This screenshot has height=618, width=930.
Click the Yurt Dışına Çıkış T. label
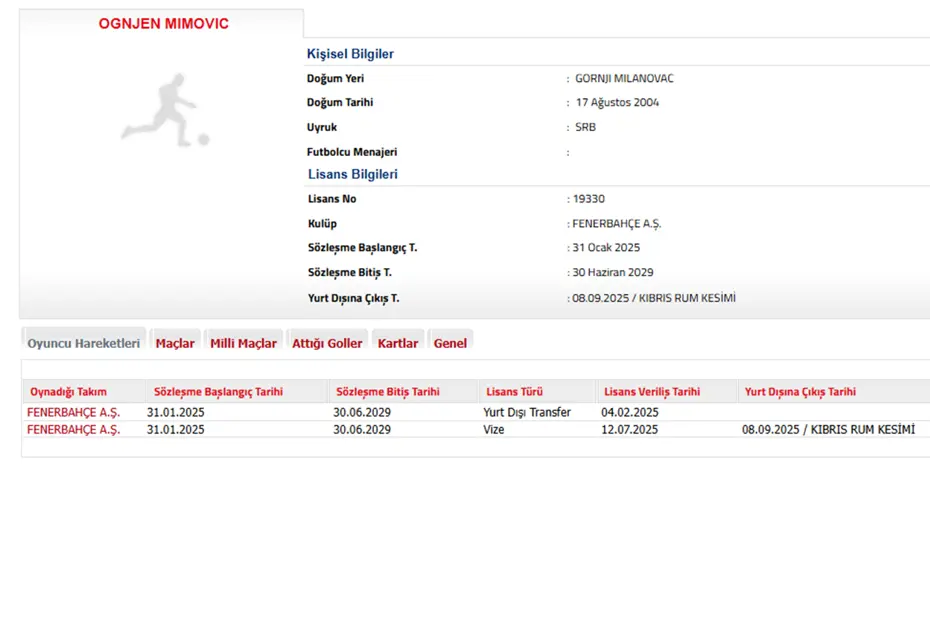(x=353, y=298)
